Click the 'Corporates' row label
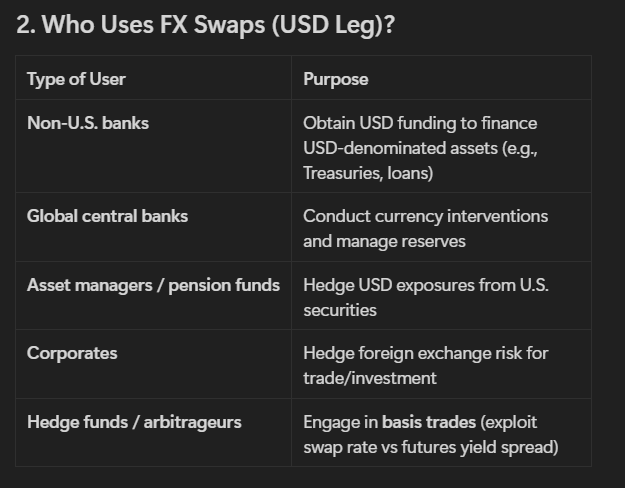Viewport: 625px width, 488px height. click(72, 353)
